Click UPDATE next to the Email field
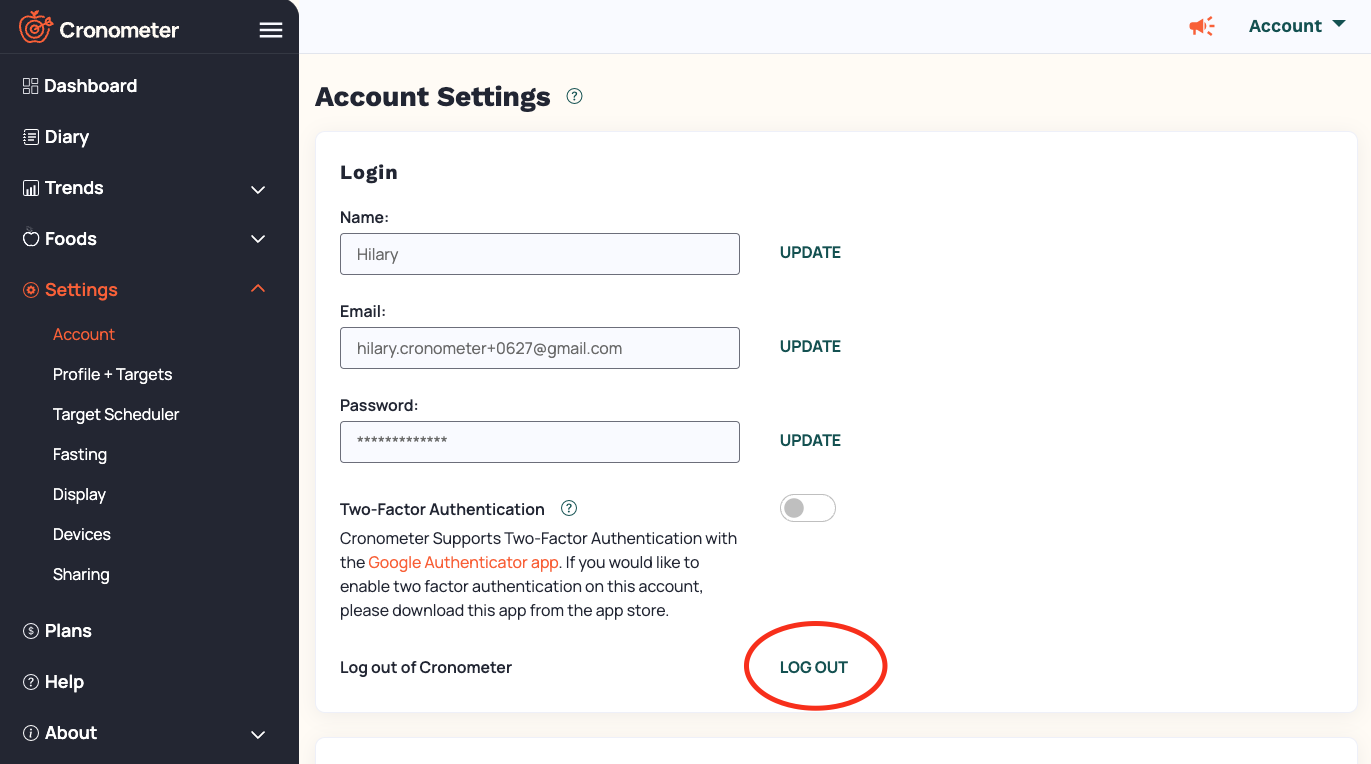This screenshot has height=764, width=1371. pos(810,346)
